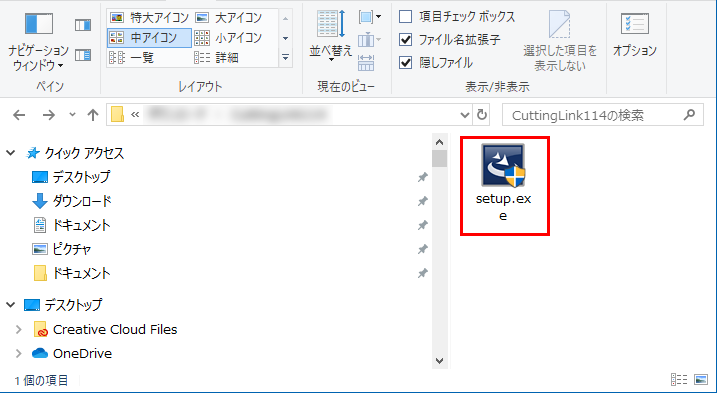
Task: Unpin デスクトップ pin icon
Action: (x=423, y=177)
